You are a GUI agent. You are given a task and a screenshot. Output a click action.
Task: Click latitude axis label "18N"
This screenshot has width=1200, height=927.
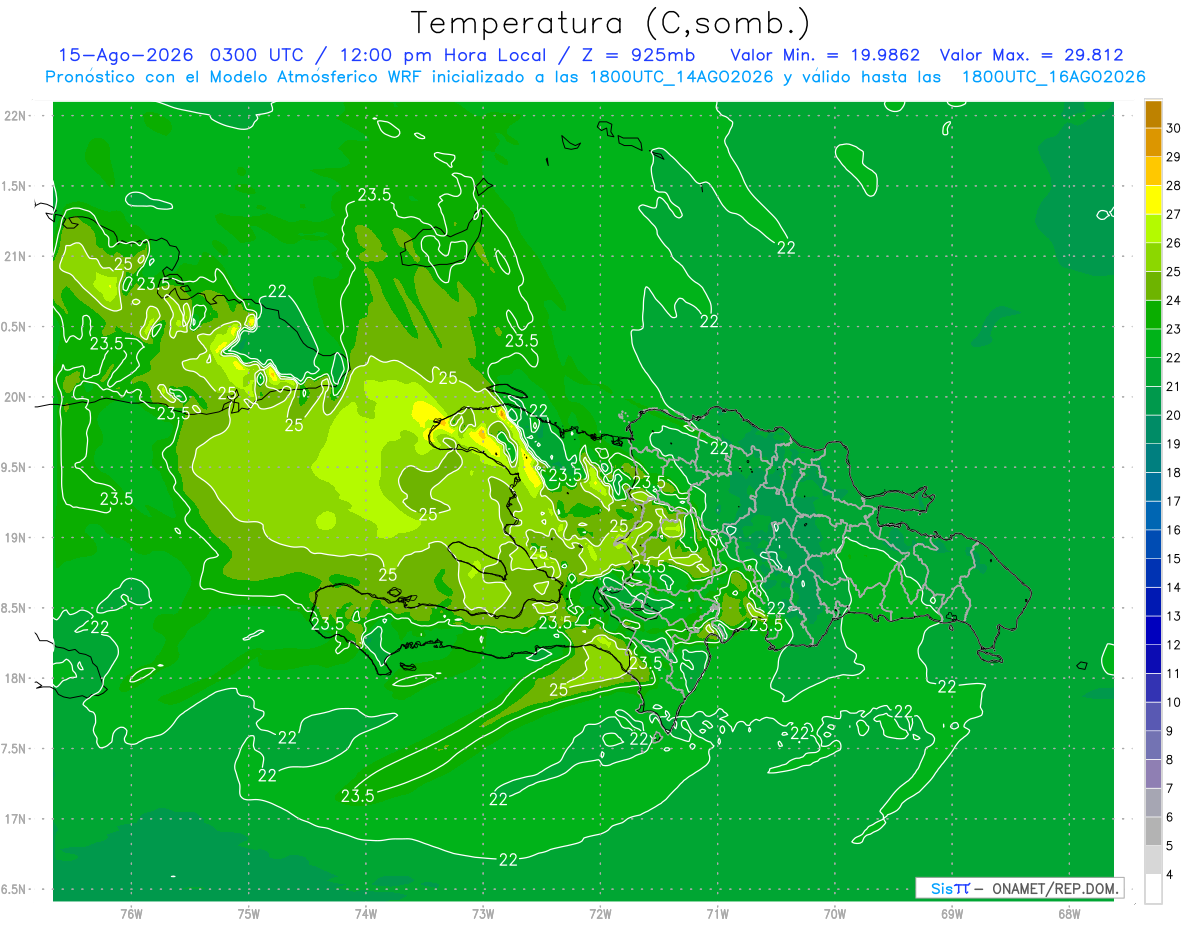[14, 678]
